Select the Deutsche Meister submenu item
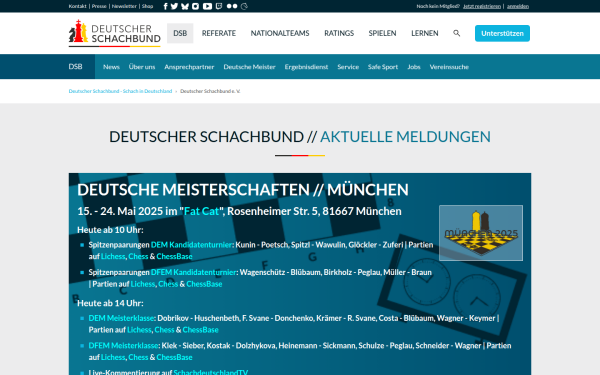The image size is (600, 375). pyautogui.click(x=249, y=67)
